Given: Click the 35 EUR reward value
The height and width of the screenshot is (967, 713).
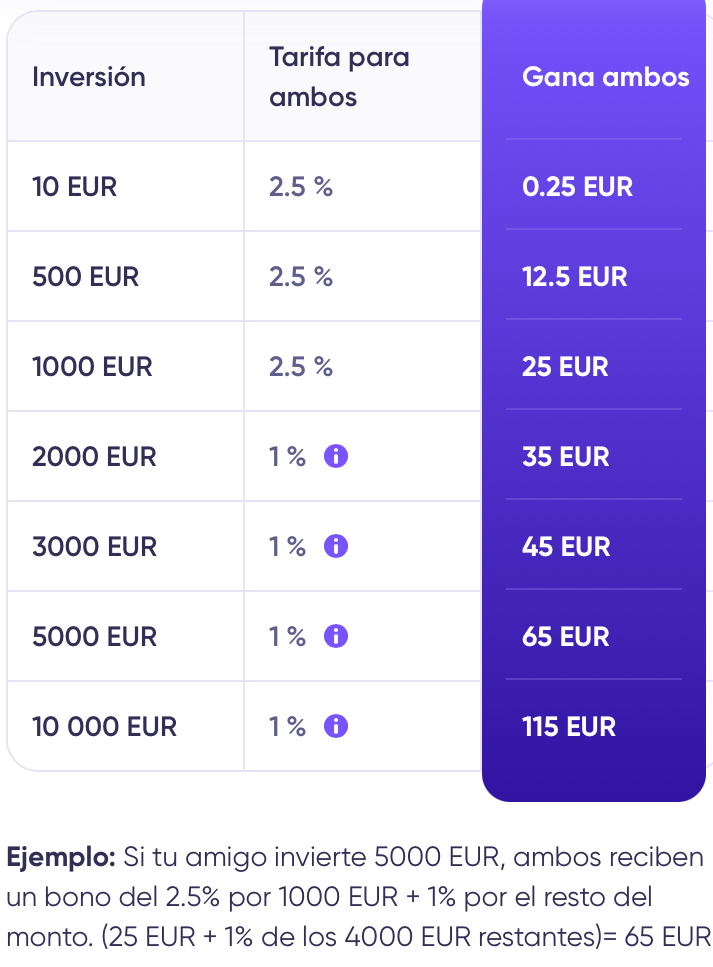Looking at the screenshot, I should pyautogui.click(x=565, y=457).
